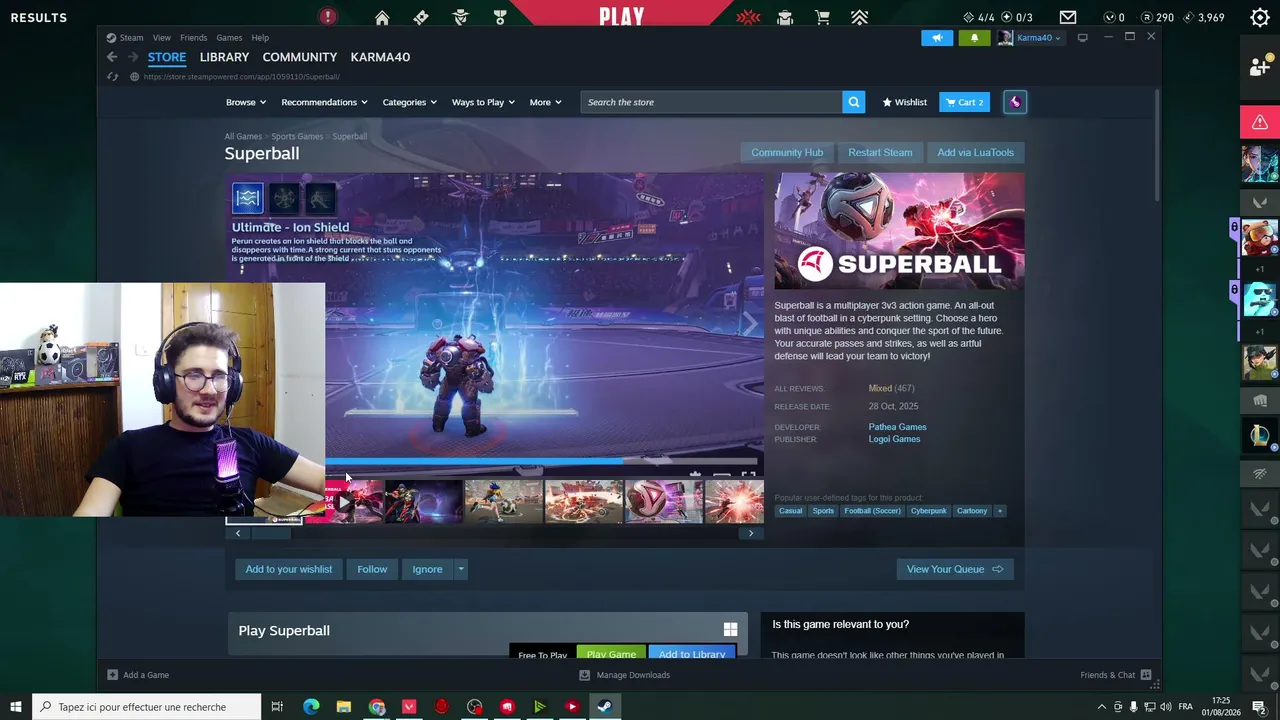The height and width of the screenshot is (720, 1280).
Task: Open Steam from the Windows taskbar
Action: [x=604, y=707]
